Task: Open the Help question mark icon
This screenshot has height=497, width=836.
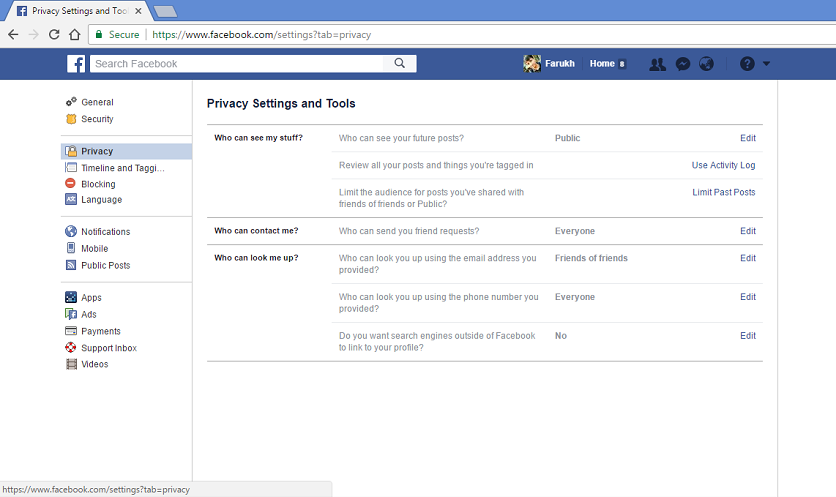Action: 747,64
